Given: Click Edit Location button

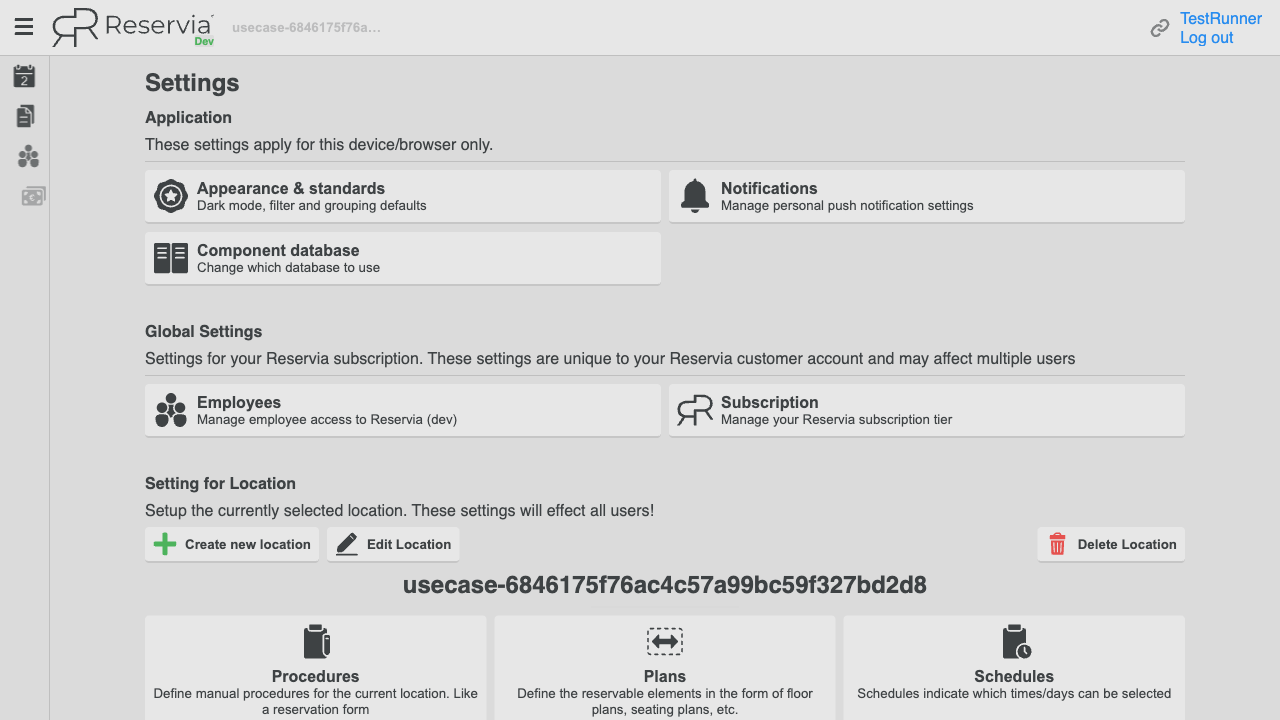Looking at the screenshot, I should point(393,544).
